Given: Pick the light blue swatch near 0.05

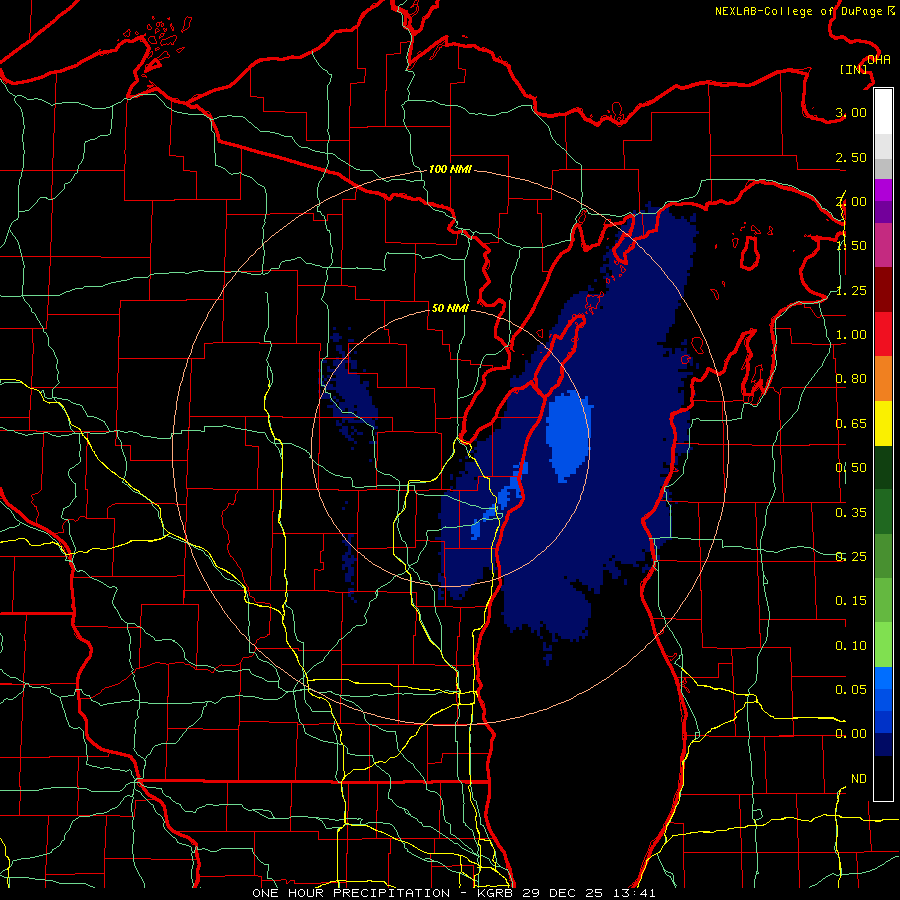Looking at the screenshot, I should 883,678.
